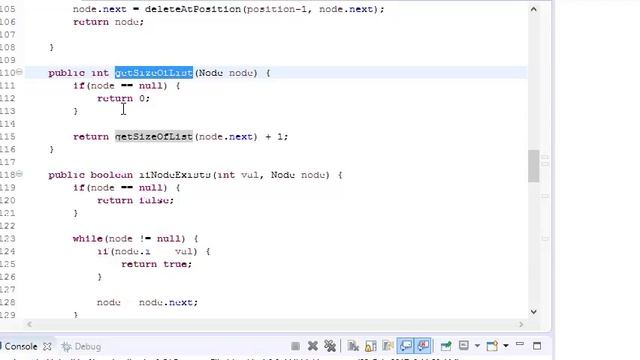The image size is (640, 360).
Task: Click Remove Launch icon in Console
Action: click(x=313, y=346)
